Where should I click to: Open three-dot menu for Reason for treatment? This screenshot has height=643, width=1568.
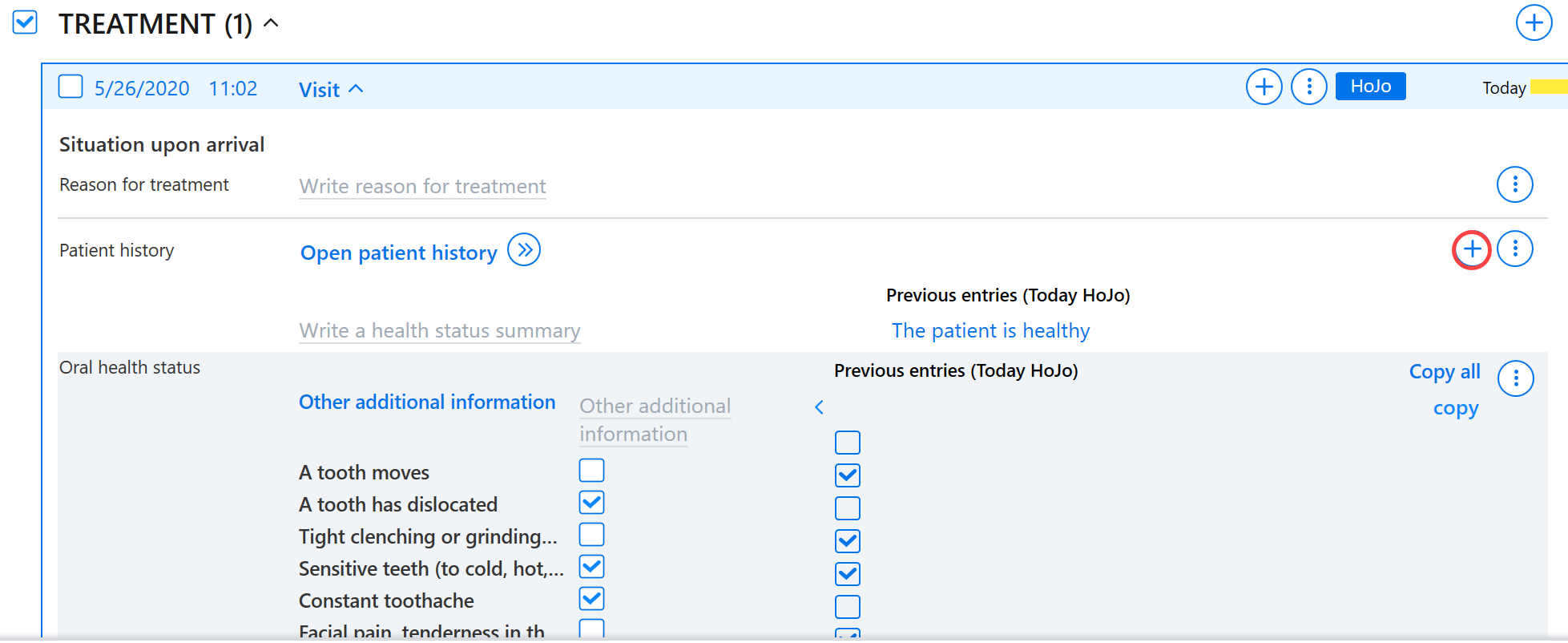point(1514,185)
